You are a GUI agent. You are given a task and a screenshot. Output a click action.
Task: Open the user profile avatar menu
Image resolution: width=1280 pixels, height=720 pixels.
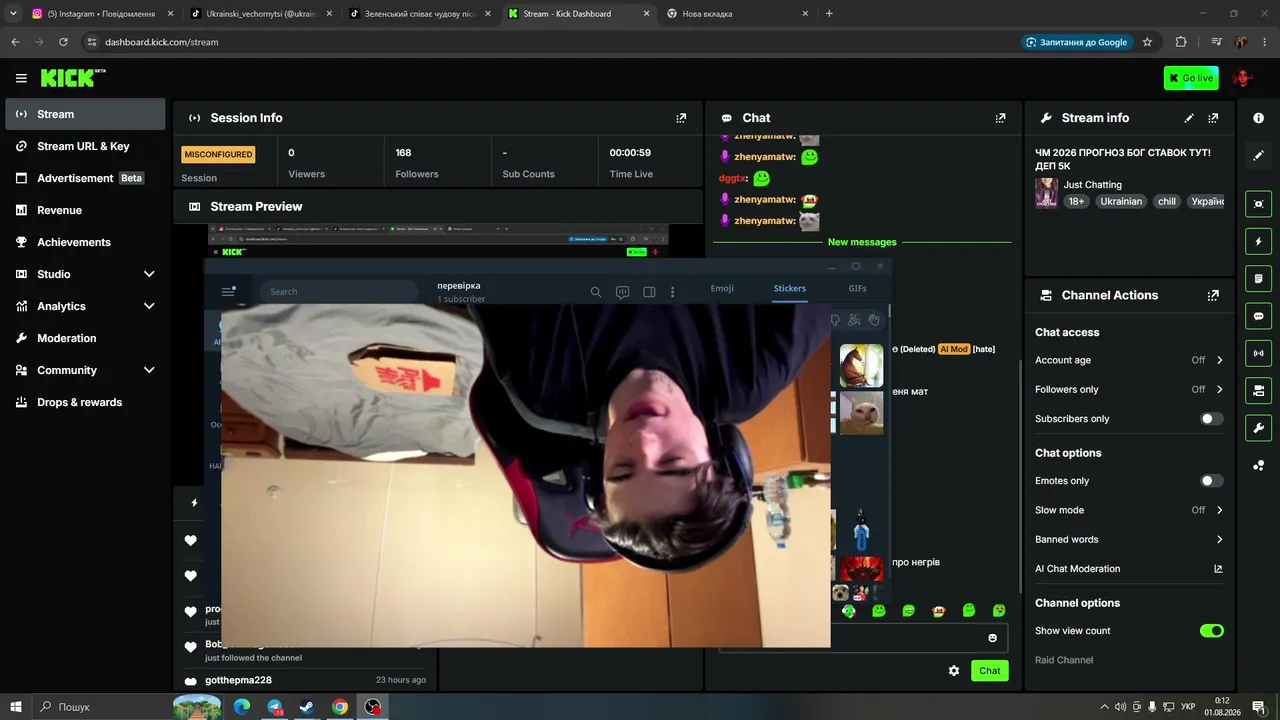point(1243,78)
